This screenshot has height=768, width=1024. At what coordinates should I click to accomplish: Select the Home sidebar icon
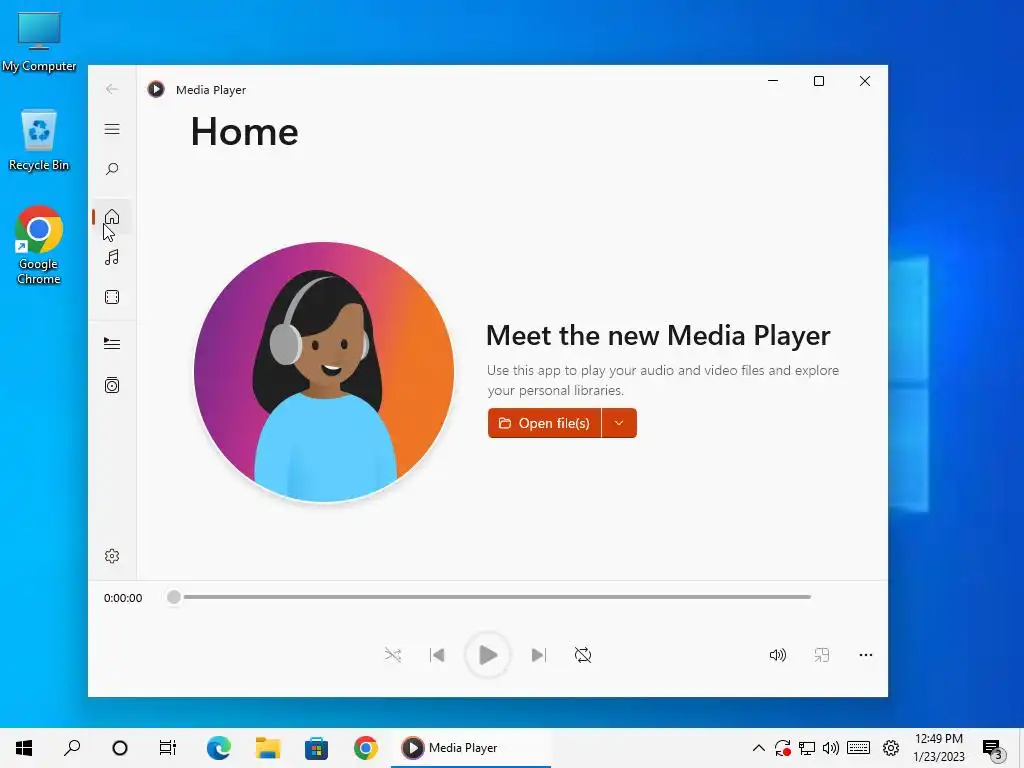(x=112, y=217)
